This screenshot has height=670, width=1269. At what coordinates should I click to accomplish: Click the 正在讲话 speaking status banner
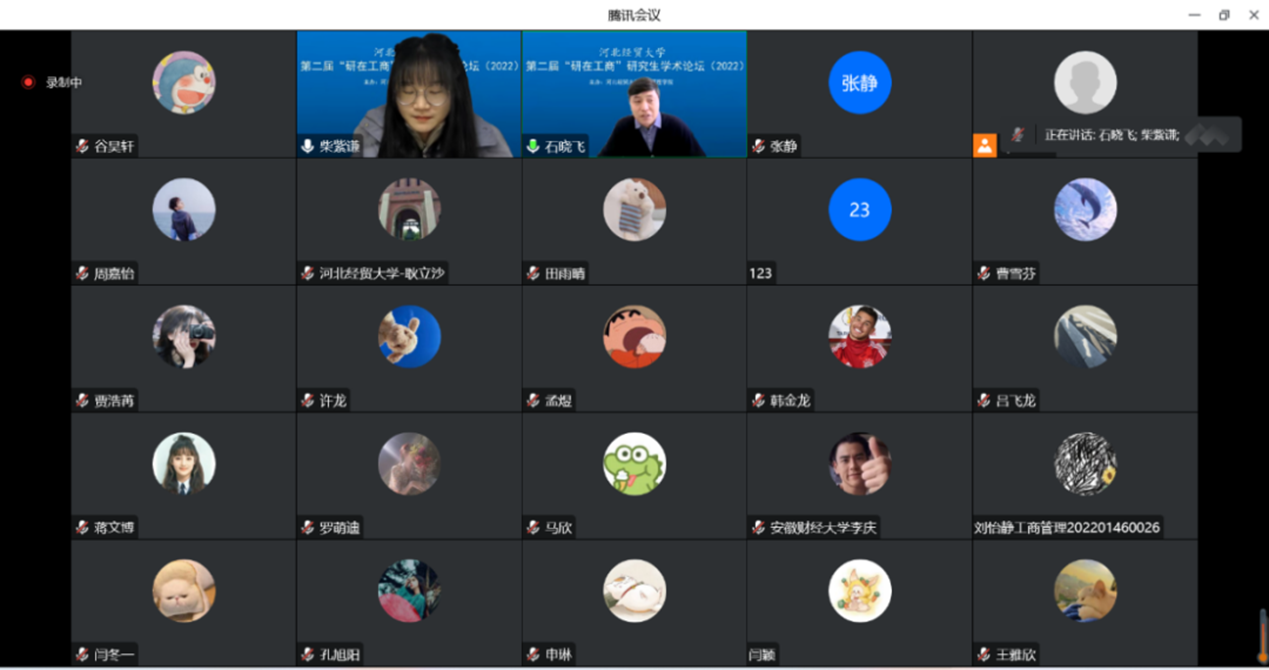[x=1122, y=134]
